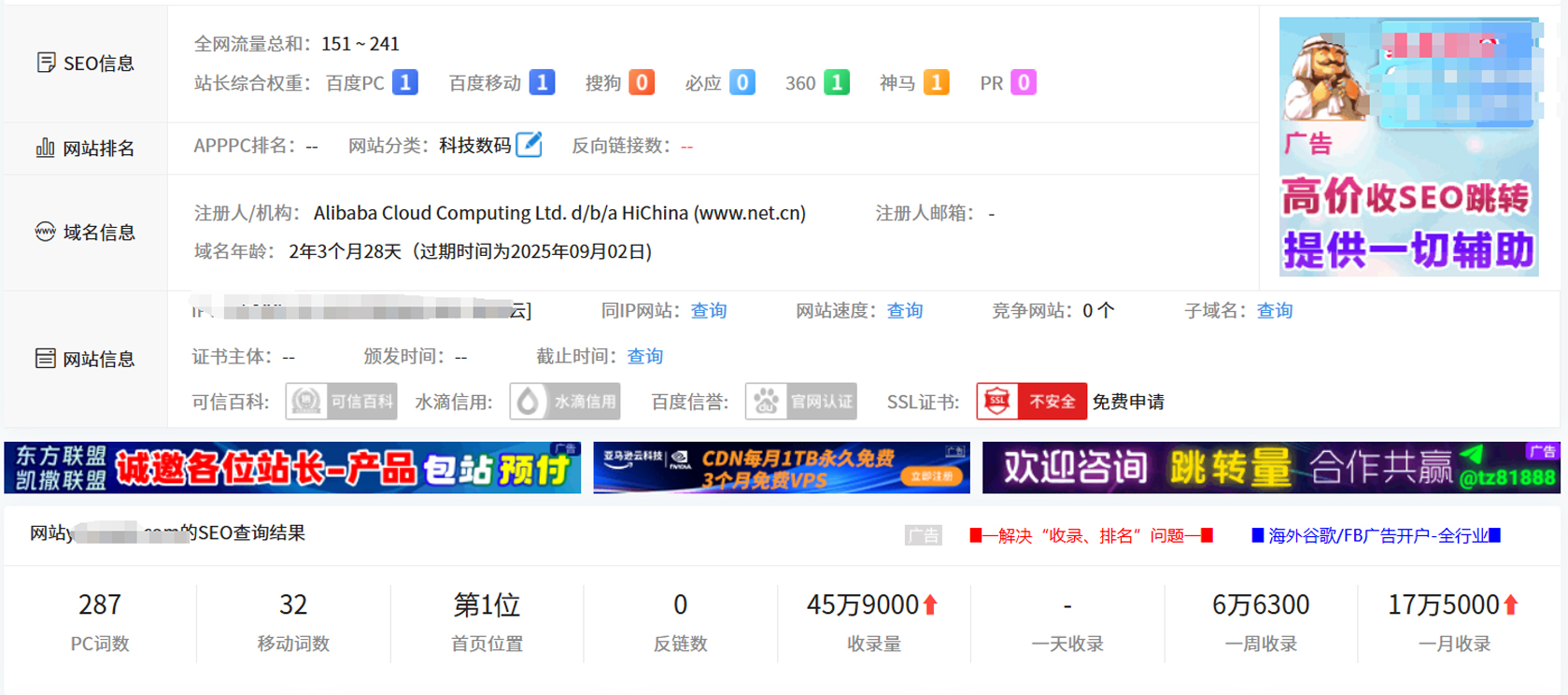Click 免费申请 SSL certificate link

click(x=1128, y=402)
